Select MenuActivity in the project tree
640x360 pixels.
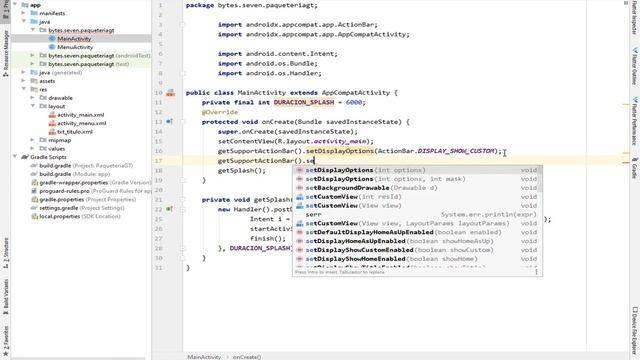[x=75, y=47]
